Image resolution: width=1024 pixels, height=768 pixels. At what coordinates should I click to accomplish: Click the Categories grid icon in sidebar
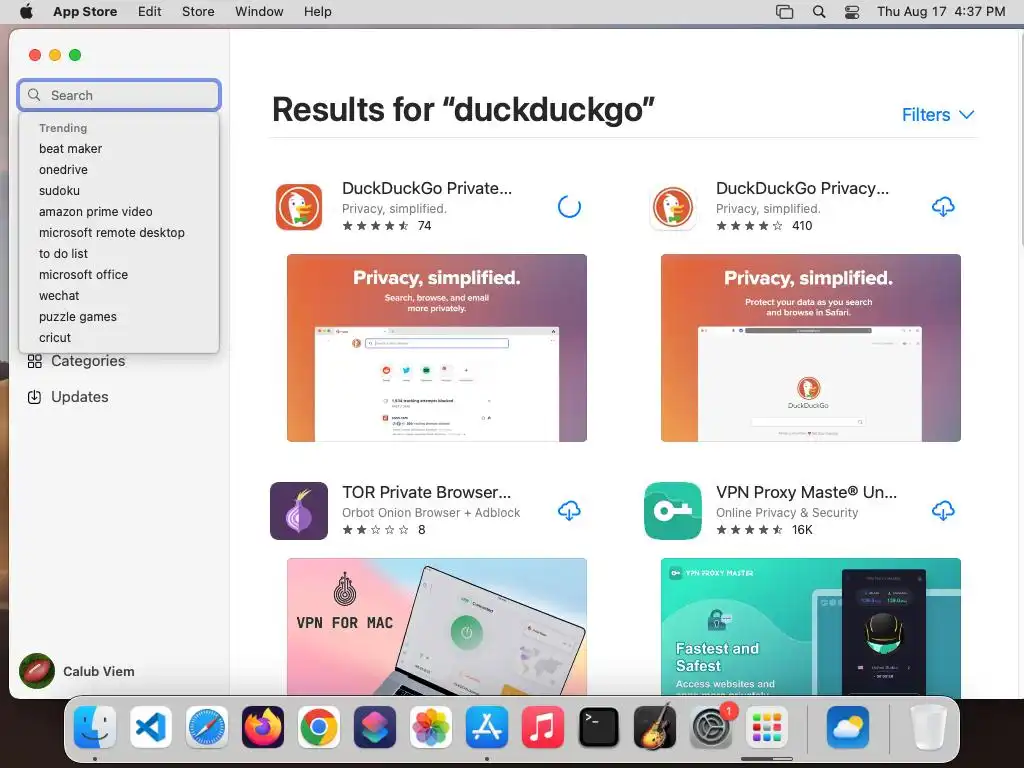point(35,361)
